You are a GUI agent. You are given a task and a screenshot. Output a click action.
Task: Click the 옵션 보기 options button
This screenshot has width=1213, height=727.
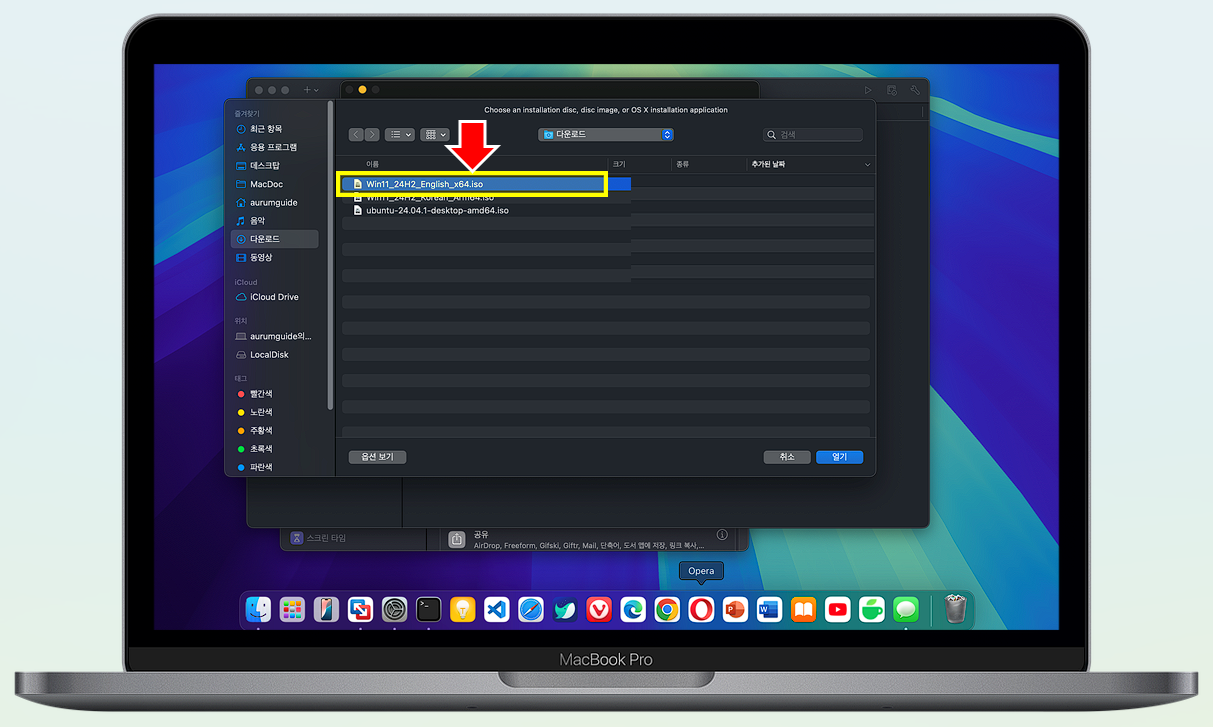[376, 456]
